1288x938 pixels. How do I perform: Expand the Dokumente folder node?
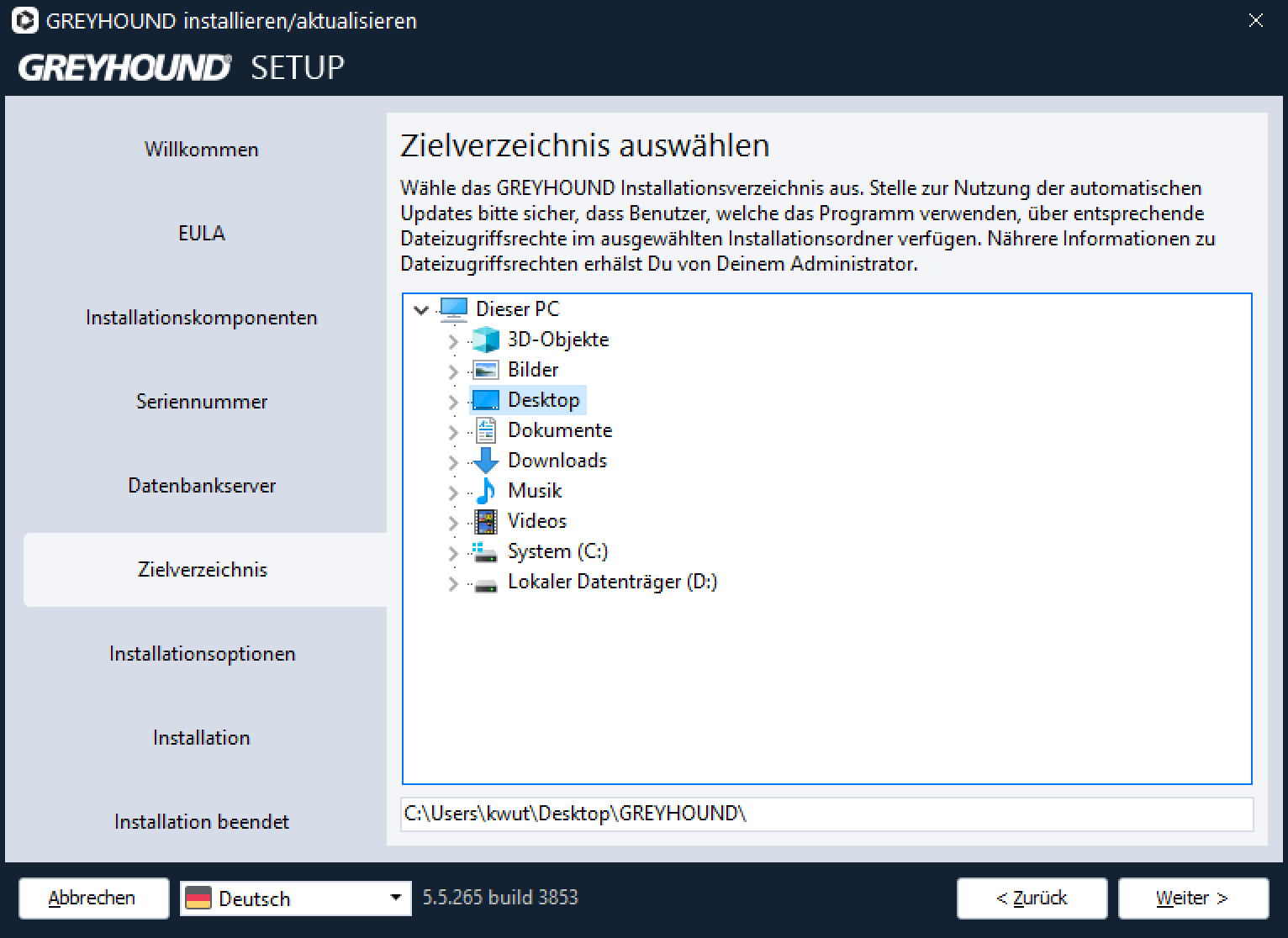[453, 431]
